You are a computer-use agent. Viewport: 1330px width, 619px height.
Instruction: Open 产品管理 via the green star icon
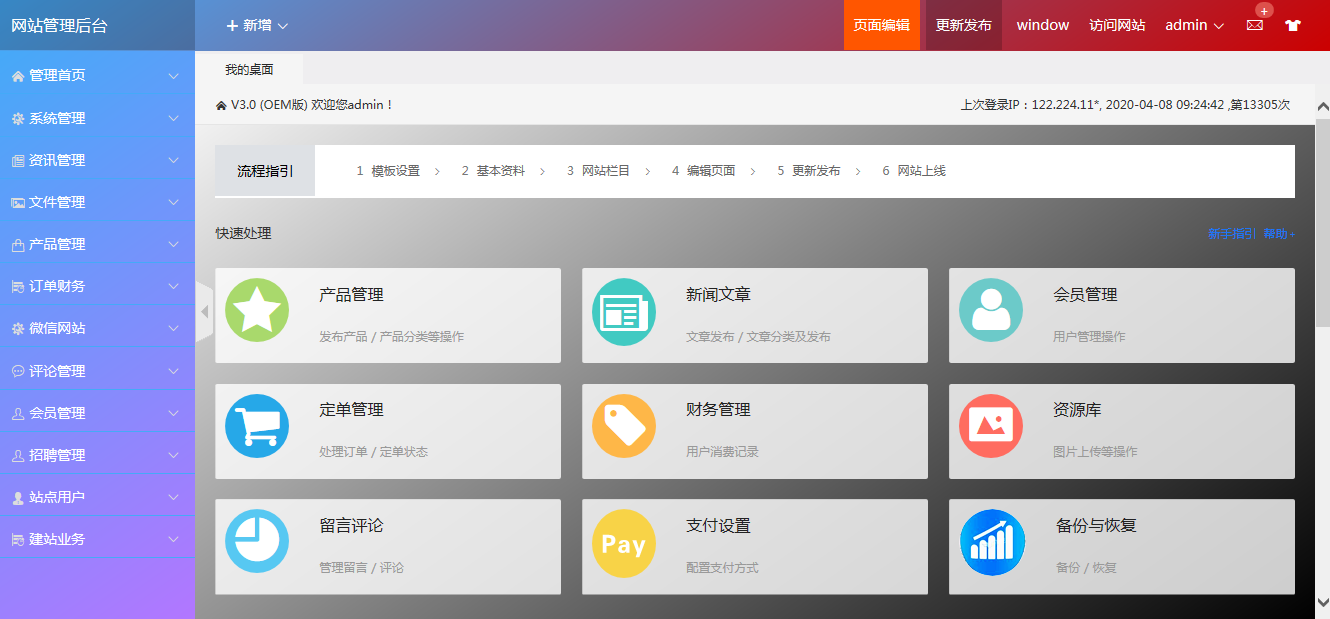pyautogui.click(x=257, y=311)
